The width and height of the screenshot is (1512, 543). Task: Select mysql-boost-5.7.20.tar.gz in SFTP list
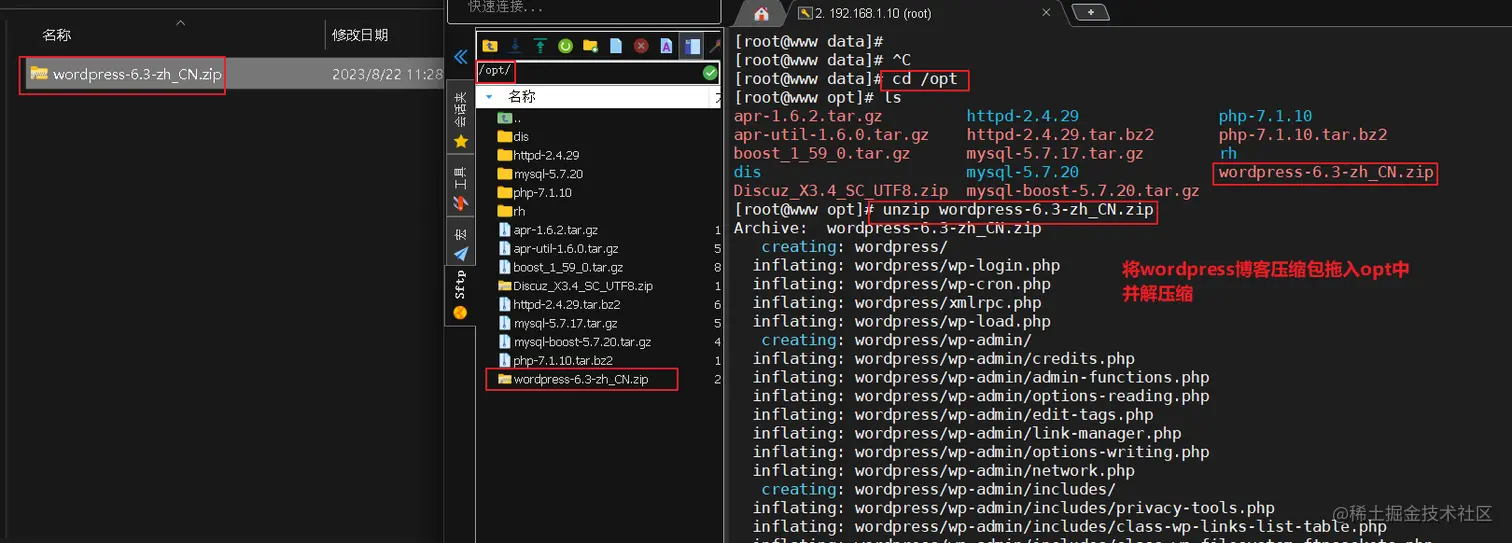[x=574, y=342]
